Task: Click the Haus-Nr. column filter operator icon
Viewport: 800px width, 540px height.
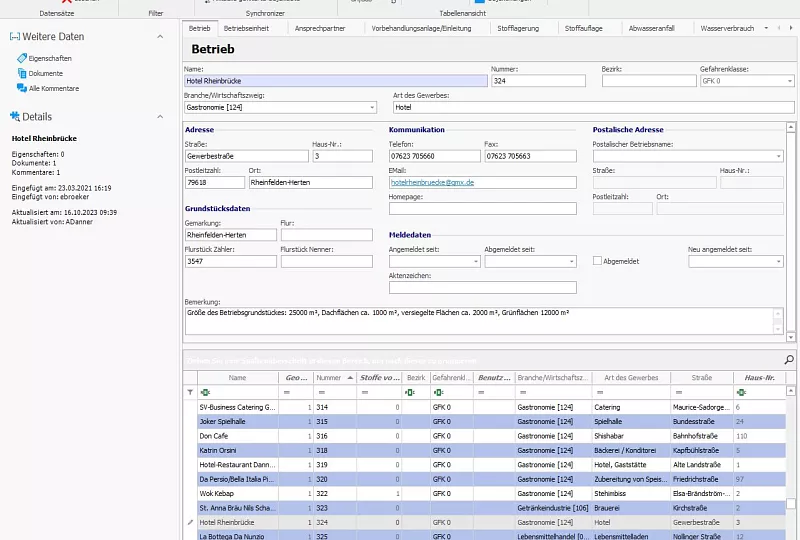Action: pyautogui.click(x=741, y=392)
